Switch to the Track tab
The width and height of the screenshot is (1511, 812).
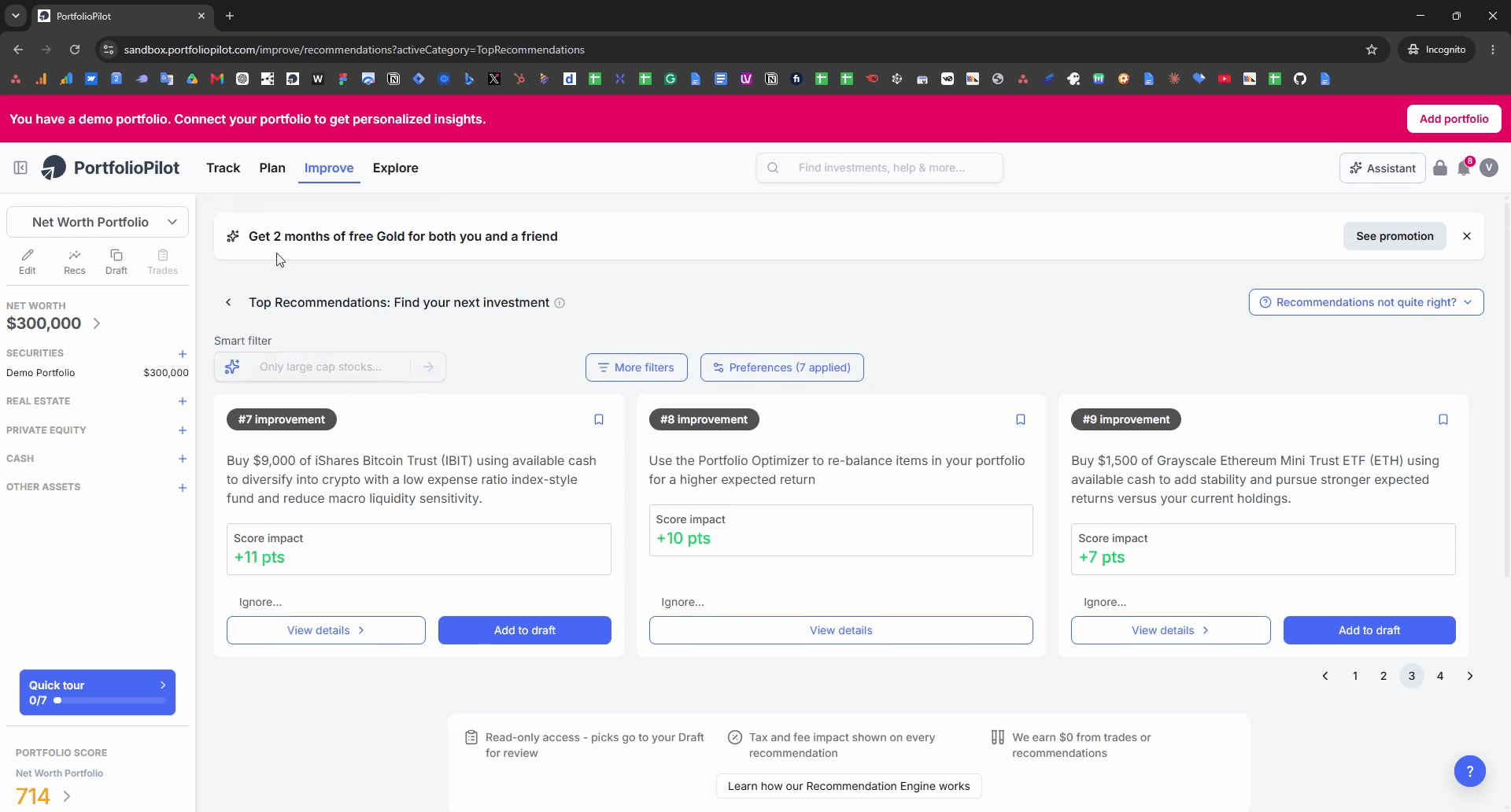[x=223, y=168]
